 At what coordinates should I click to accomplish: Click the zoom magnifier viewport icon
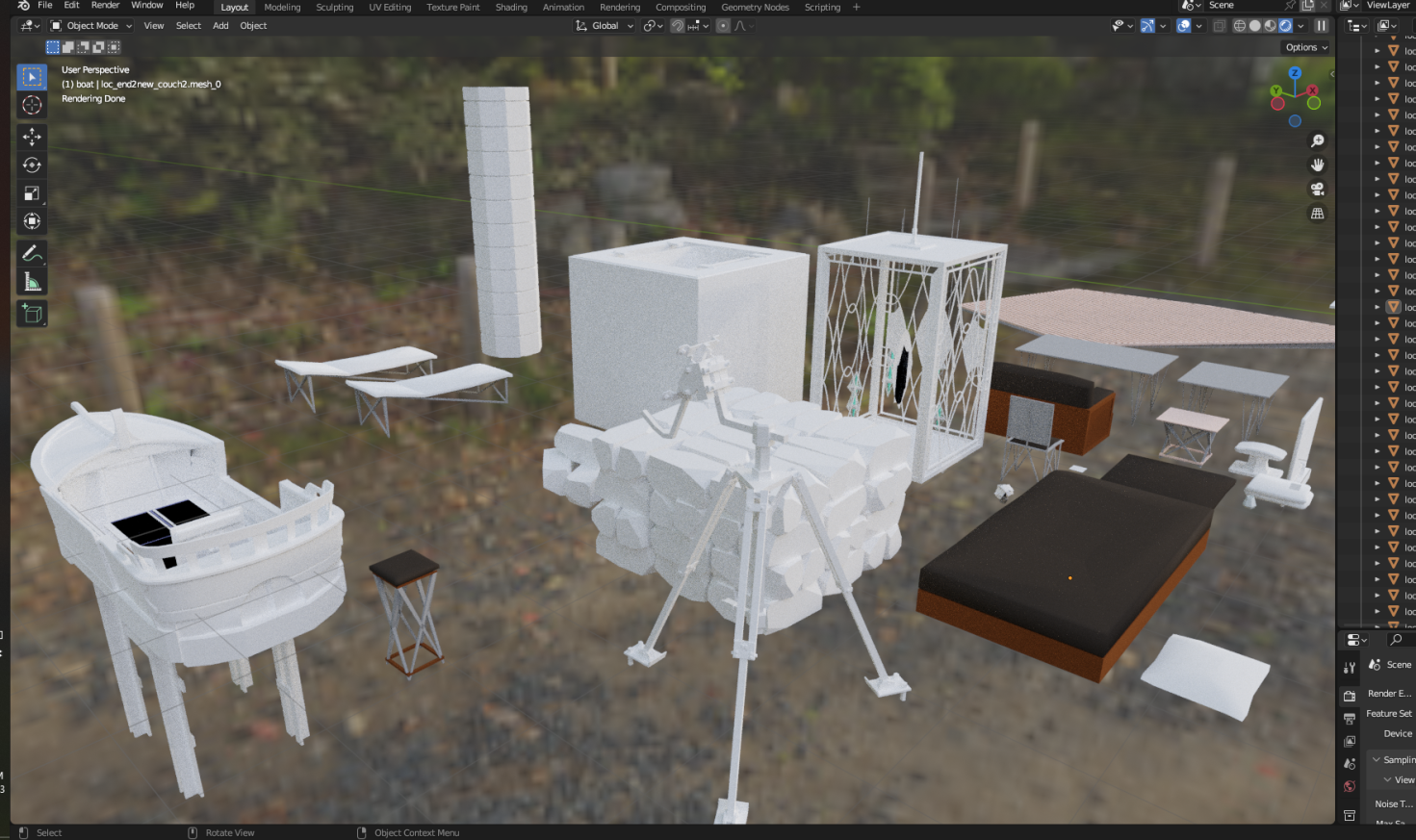click(x=1317, y=141)
